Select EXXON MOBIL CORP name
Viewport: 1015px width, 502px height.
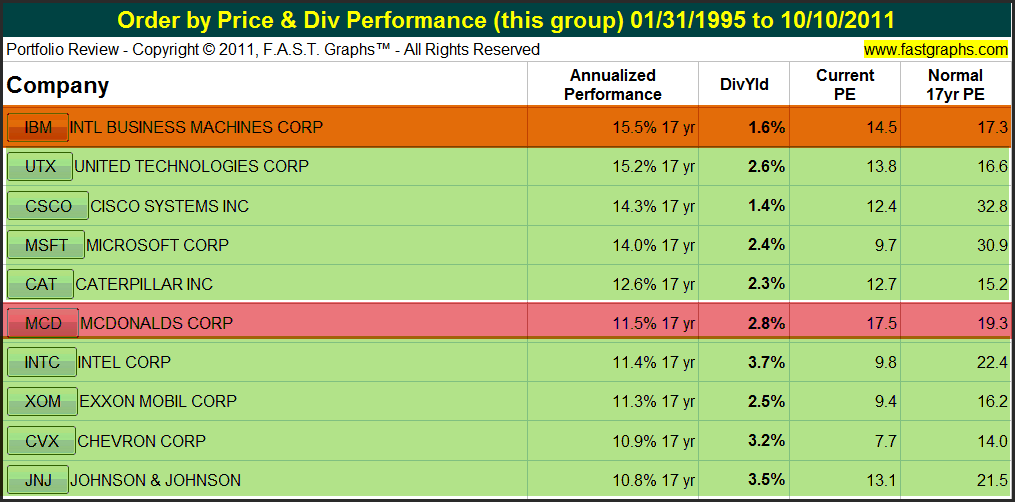point(158,402)
